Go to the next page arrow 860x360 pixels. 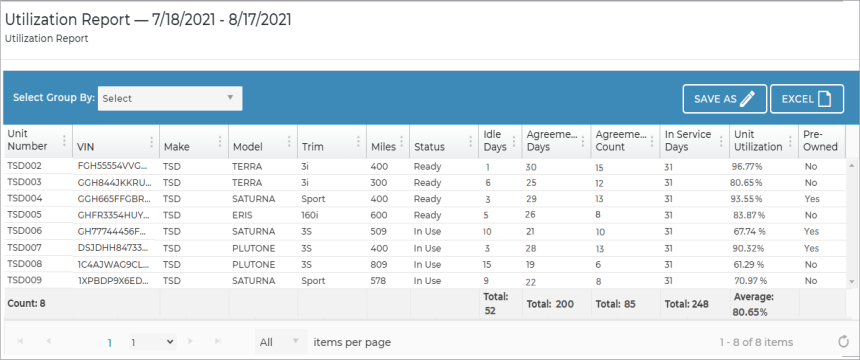point(191,341)
